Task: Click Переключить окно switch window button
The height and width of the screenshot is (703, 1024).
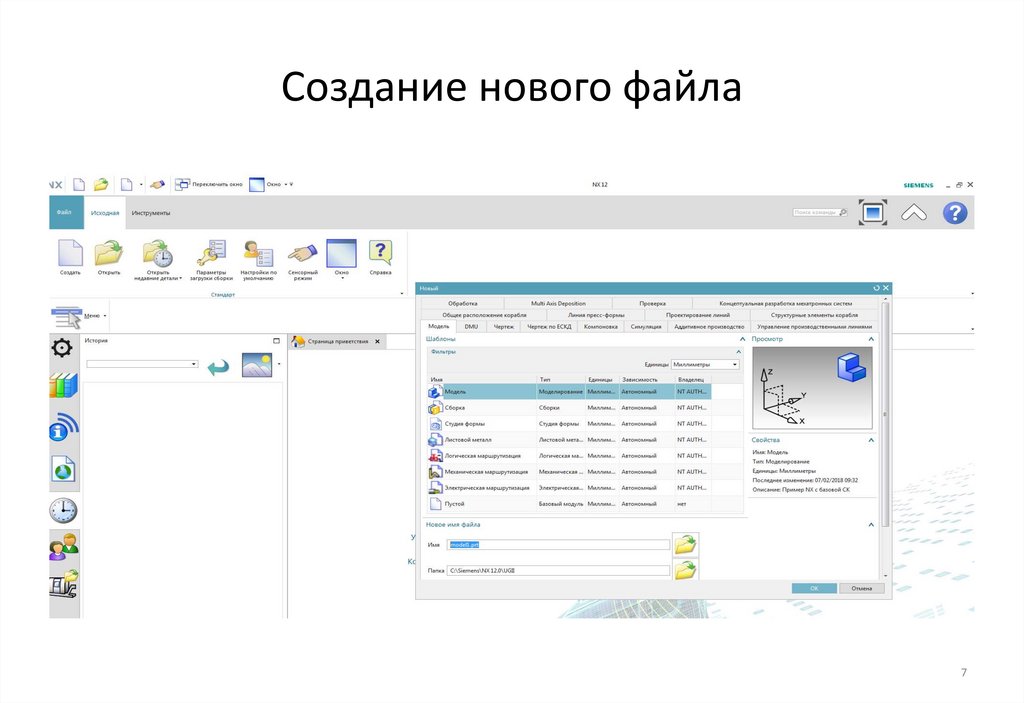Action: tap(208, 185)
